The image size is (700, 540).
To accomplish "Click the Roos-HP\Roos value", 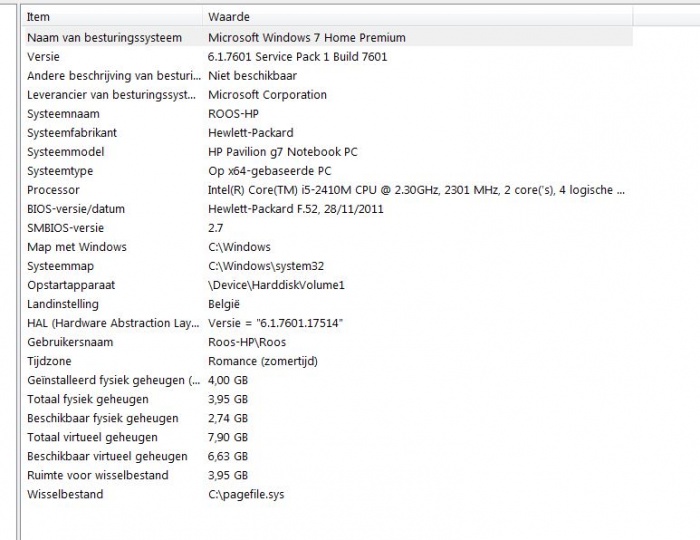I will [x=247, y=342].
